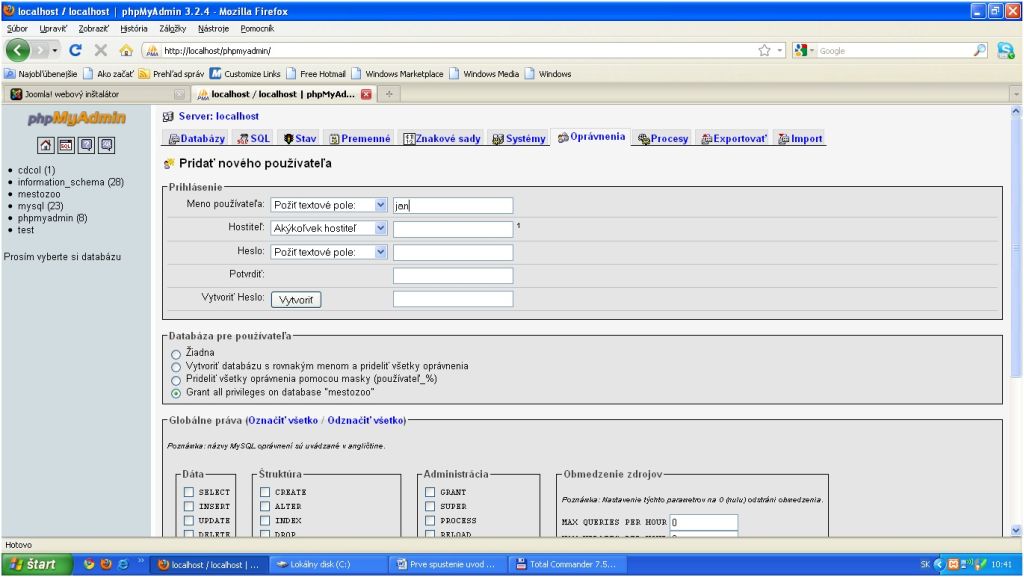The image size is (1024, 577).
Task: Click the search magnifier icon
Action: coord(980,50)
